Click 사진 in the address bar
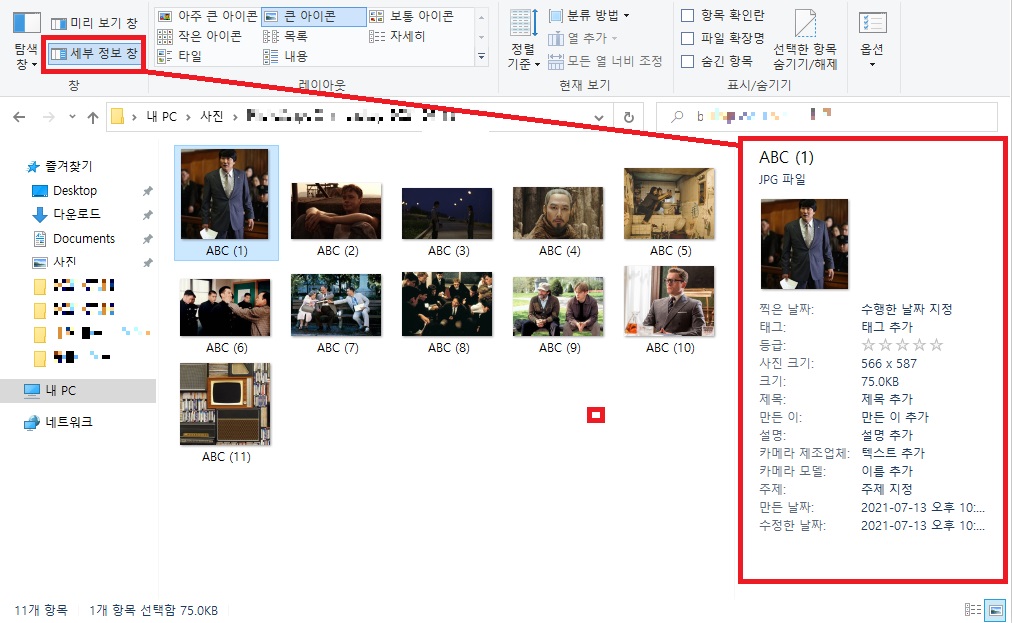Image resolution: width=1012 pixels, height=623 pixels. click(212, 116)
